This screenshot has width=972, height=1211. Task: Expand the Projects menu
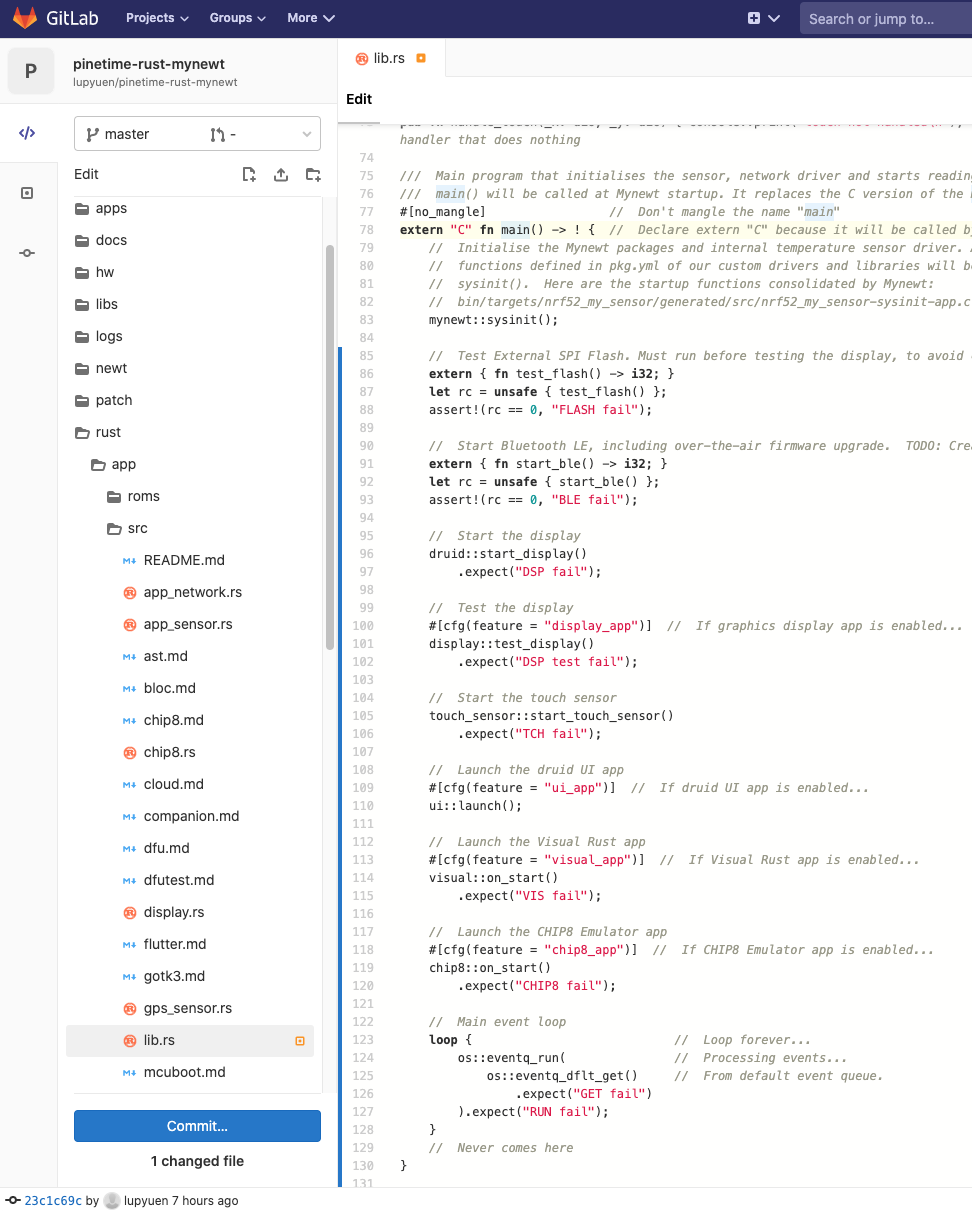click(157, 18)
